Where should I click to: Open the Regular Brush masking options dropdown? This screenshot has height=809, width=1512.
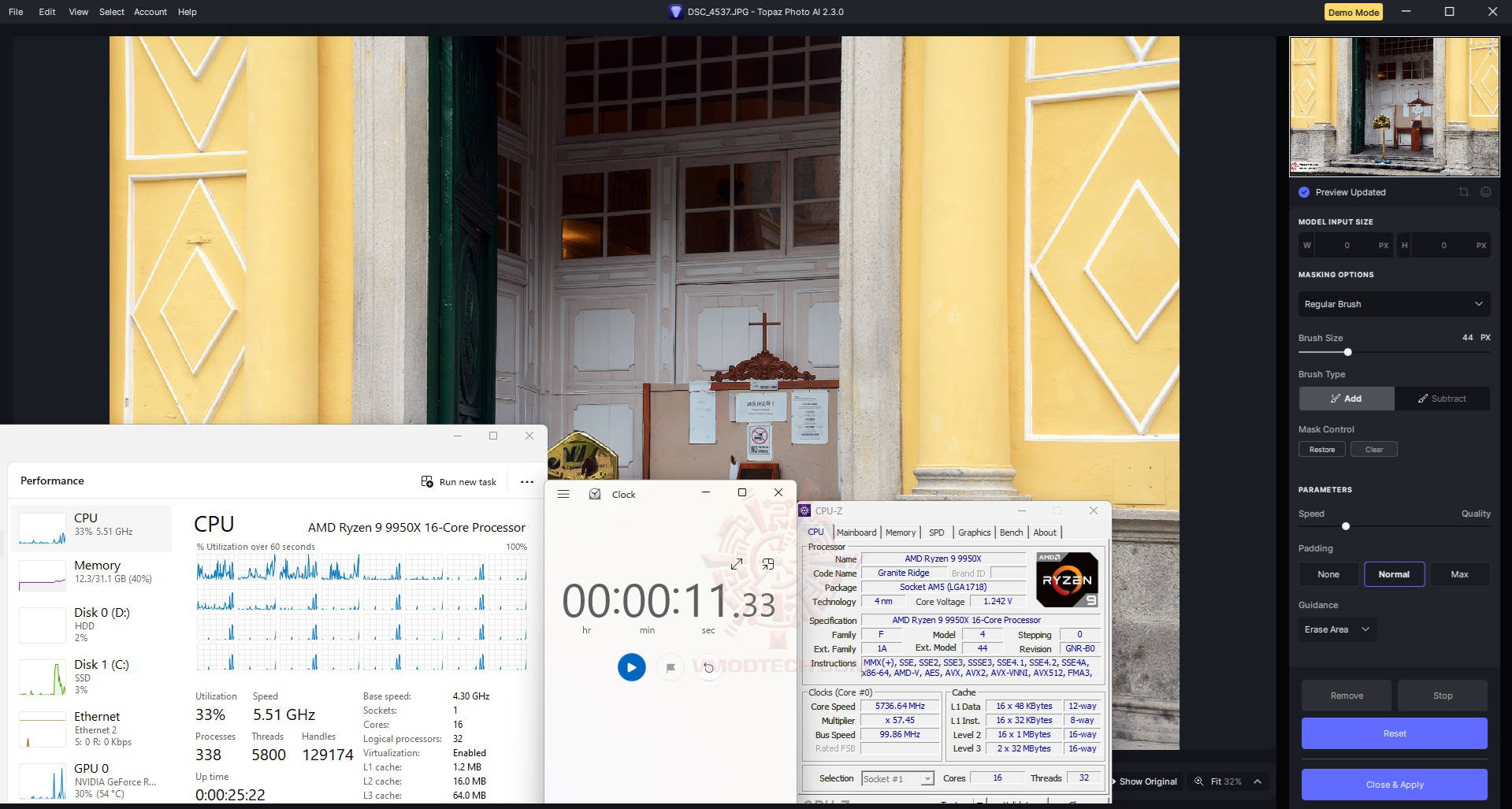(x=1394, y=304)
